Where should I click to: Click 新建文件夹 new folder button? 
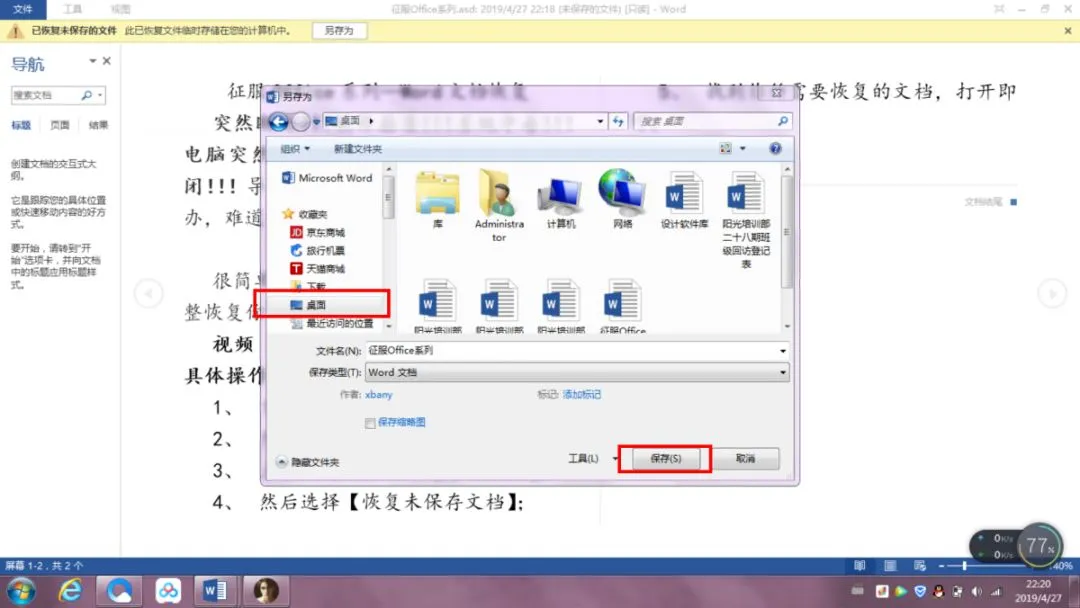click(x=357, y=149)
